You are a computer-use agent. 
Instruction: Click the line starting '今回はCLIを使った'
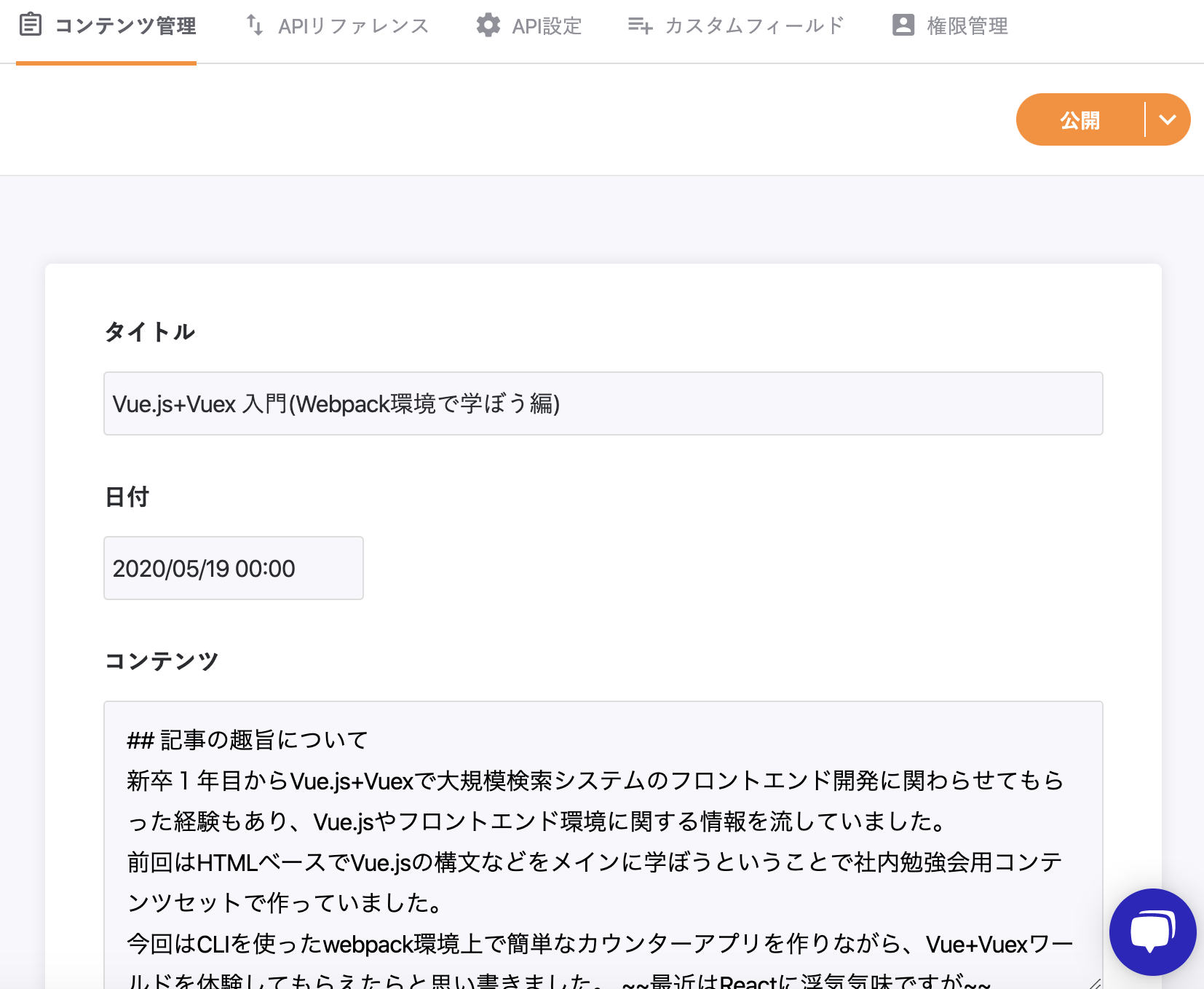pyautogui.click(x=600, y=944)
